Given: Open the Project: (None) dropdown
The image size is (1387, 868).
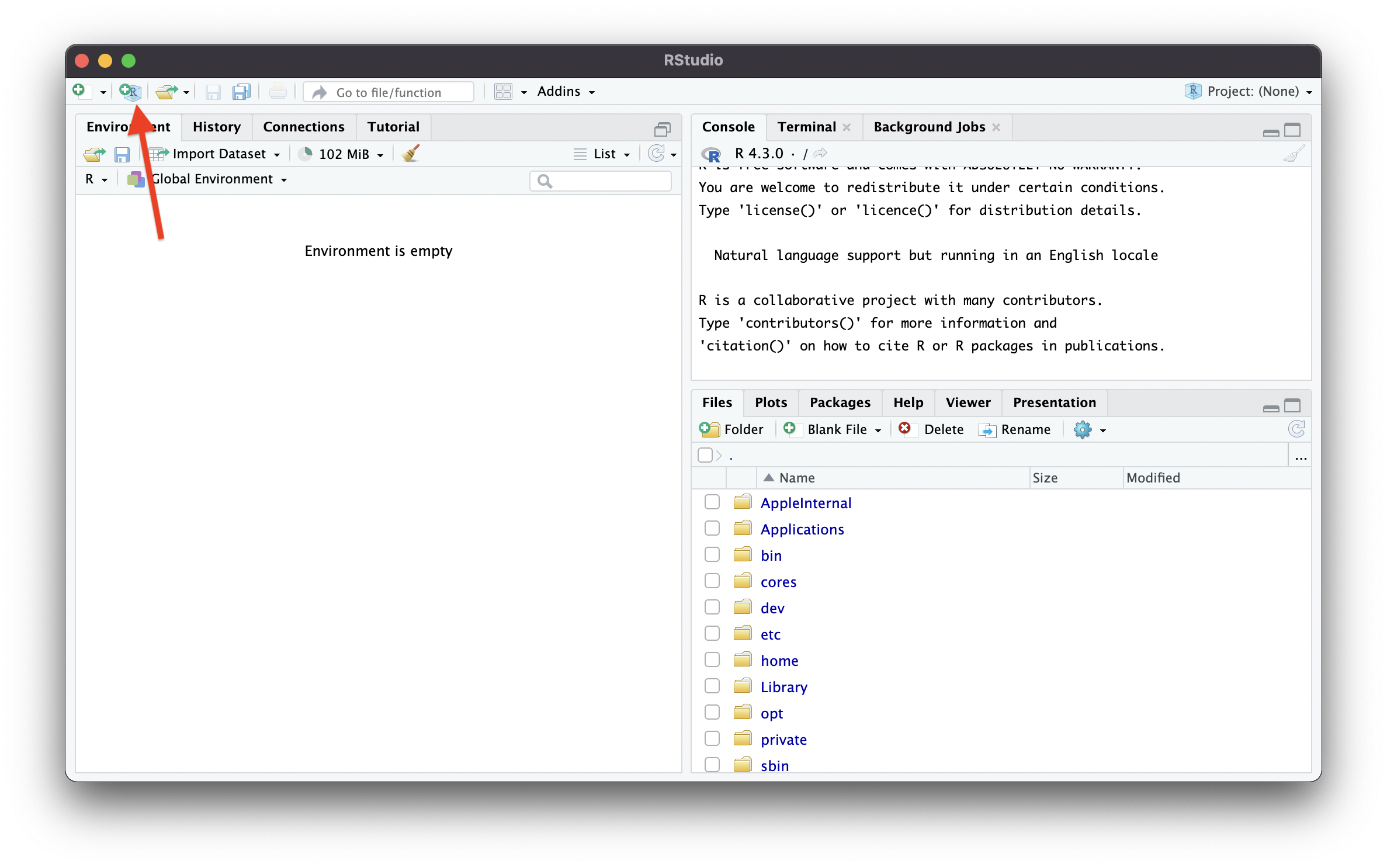Looking at the screenshot, I should point(1252,92).
